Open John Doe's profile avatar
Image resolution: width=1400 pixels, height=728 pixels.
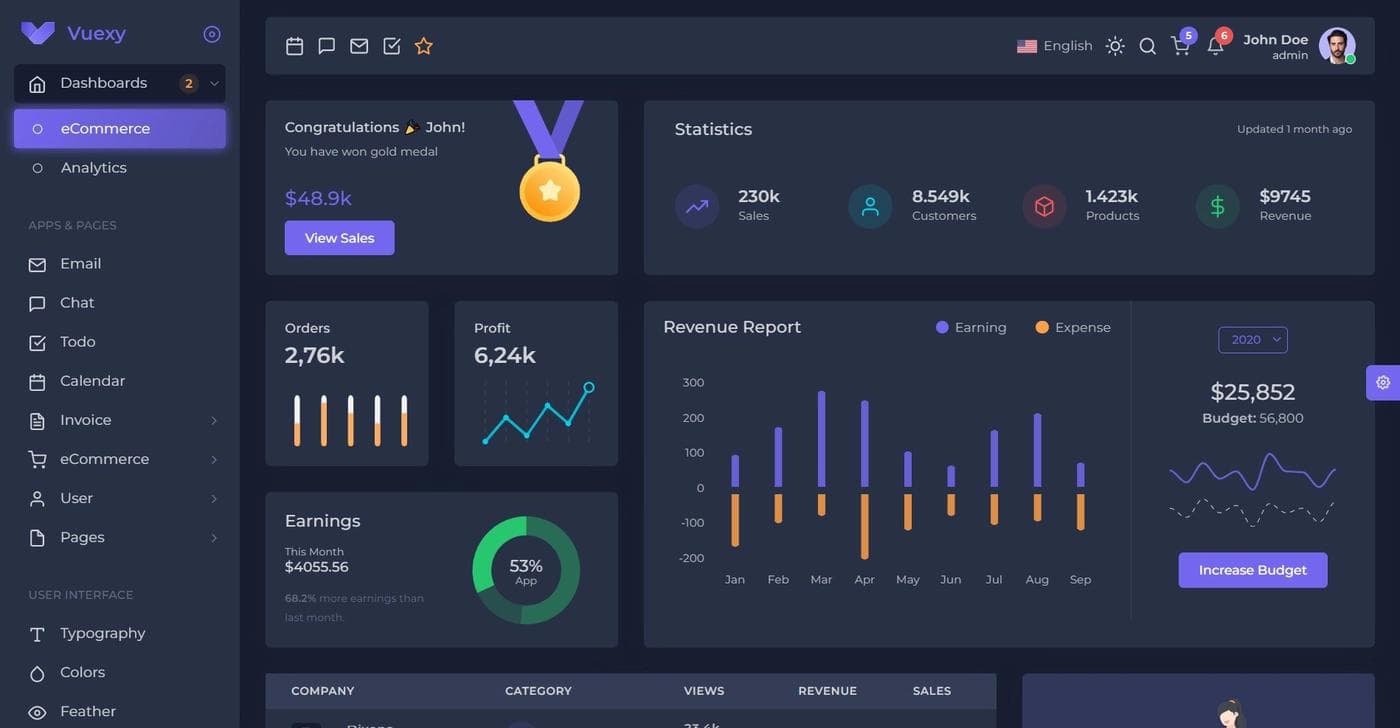(x=1336, y=45)
